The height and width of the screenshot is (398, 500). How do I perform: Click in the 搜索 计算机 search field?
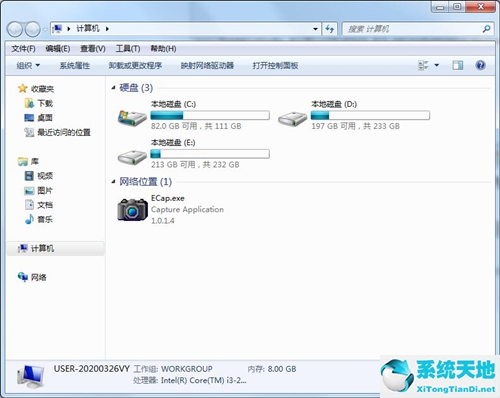[413, 29]
